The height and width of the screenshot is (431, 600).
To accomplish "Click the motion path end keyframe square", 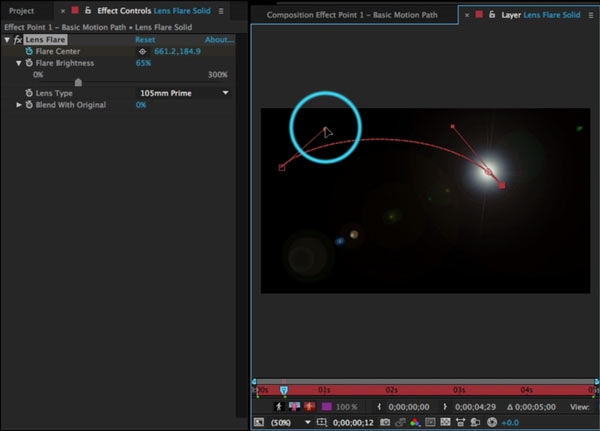I will [502, 186].
